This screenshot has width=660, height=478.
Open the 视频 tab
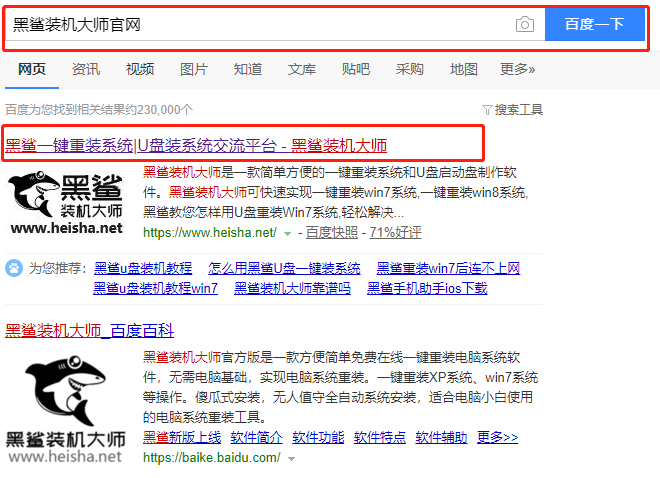[x=140, y=69]
